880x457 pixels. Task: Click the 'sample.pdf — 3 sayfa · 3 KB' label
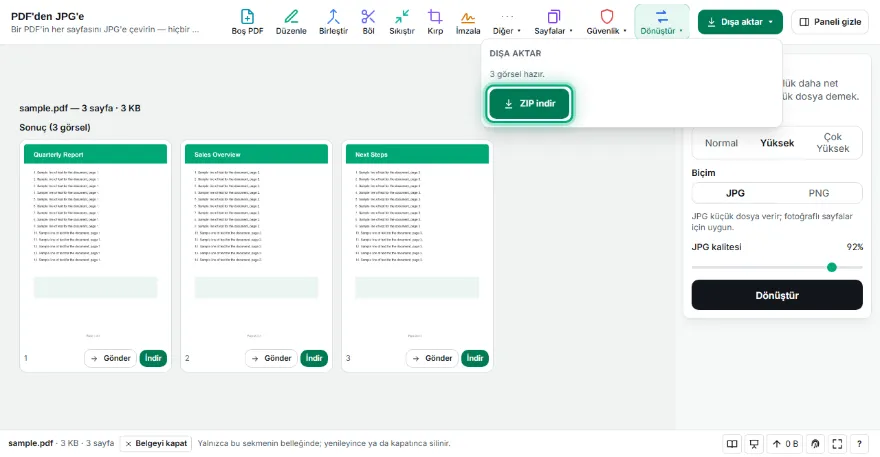(80, 108)
